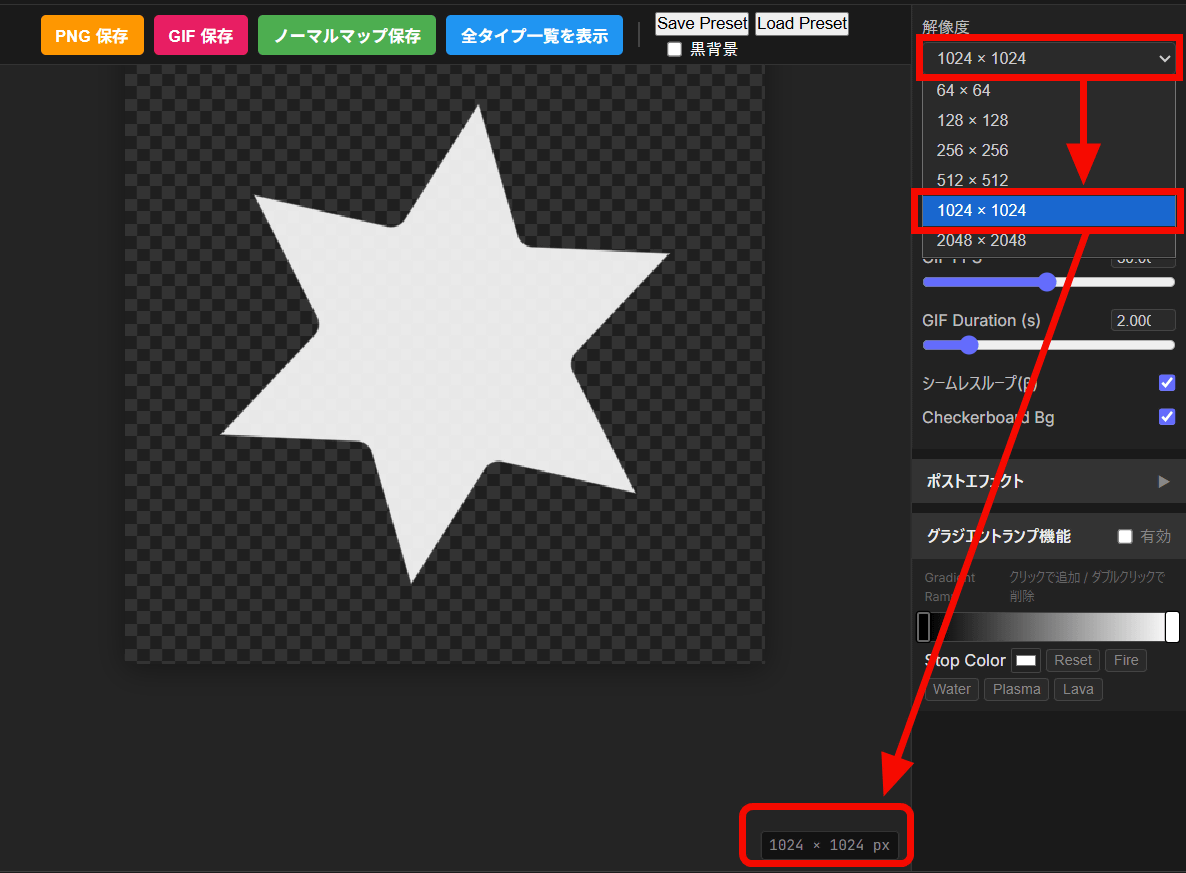The width and height of the screenshot is (1186, 873).
Task: Save the normal map with ノーマルマップ保存
Action: (346, 36)
